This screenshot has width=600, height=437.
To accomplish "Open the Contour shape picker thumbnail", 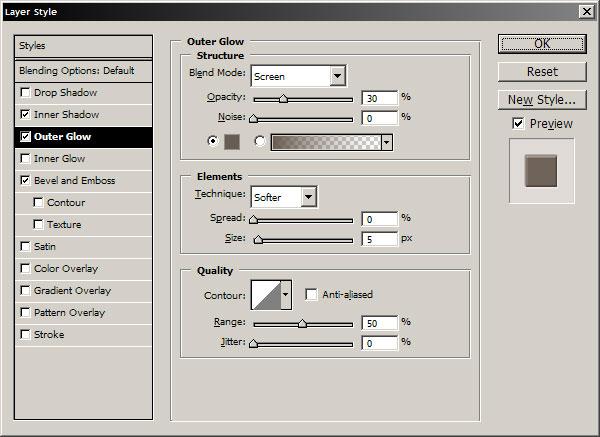I will point(265,294).
